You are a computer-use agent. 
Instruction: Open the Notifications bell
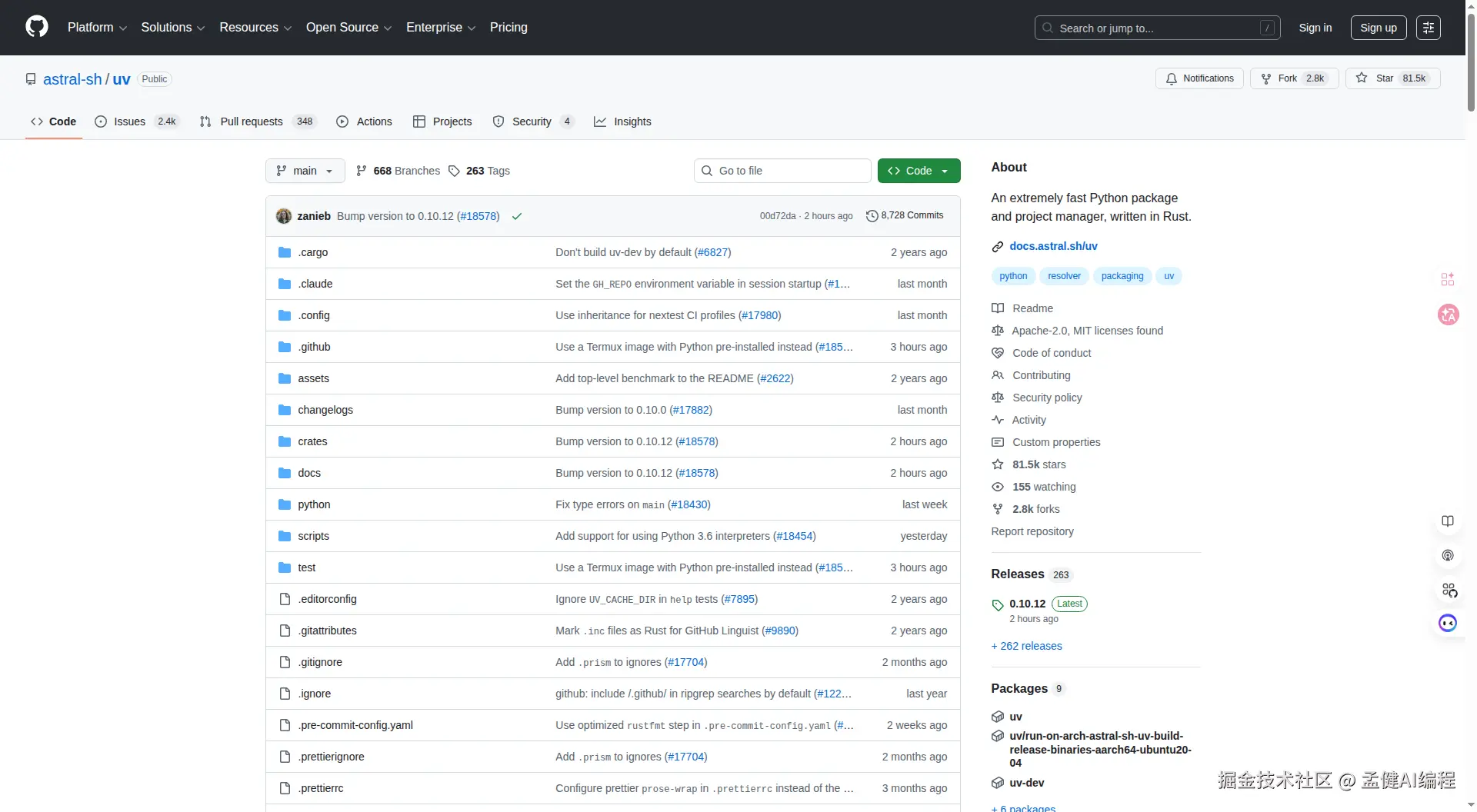(1172, 78)
